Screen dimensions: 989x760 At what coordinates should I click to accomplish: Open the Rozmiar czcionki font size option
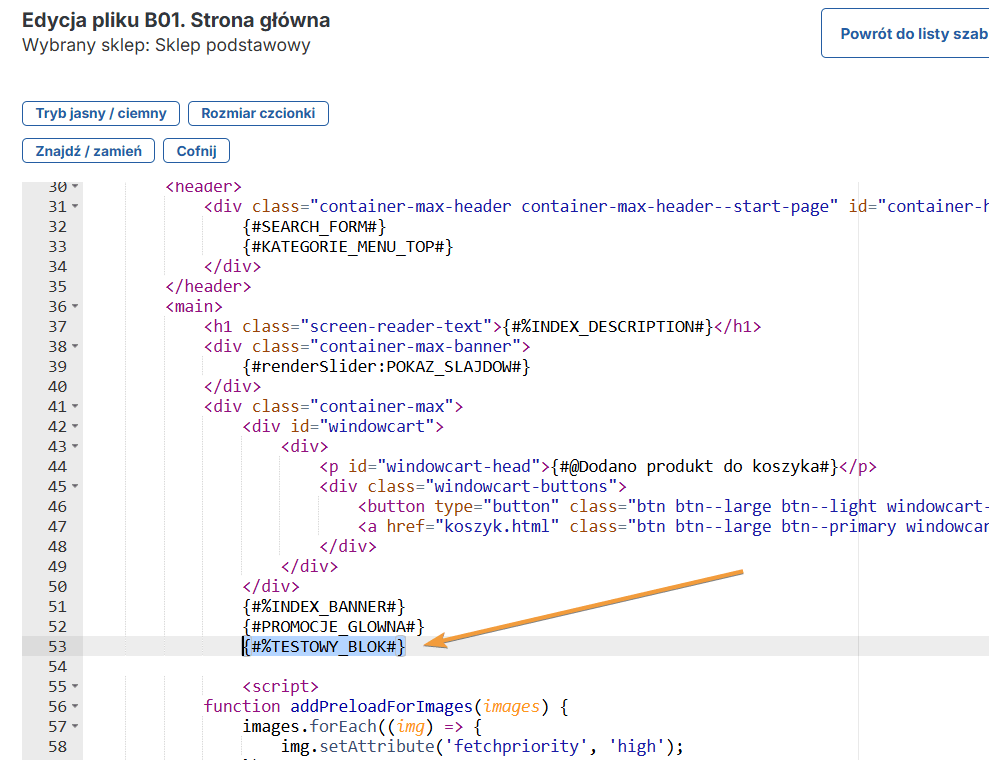tap(258, 113)
